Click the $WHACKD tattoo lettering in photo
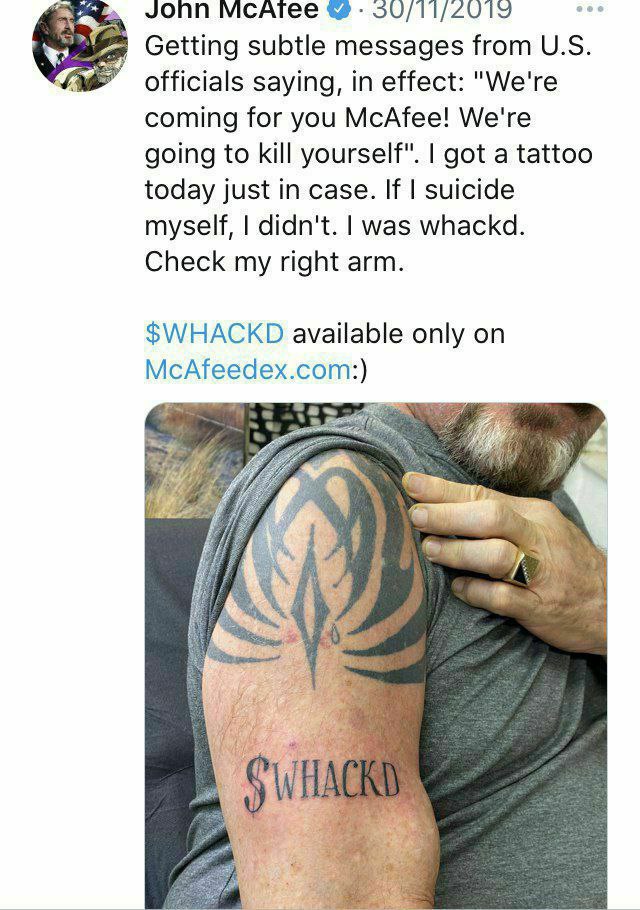Image resolution: width=640 pixels, height=910 pixels. [x=321, y=782]
